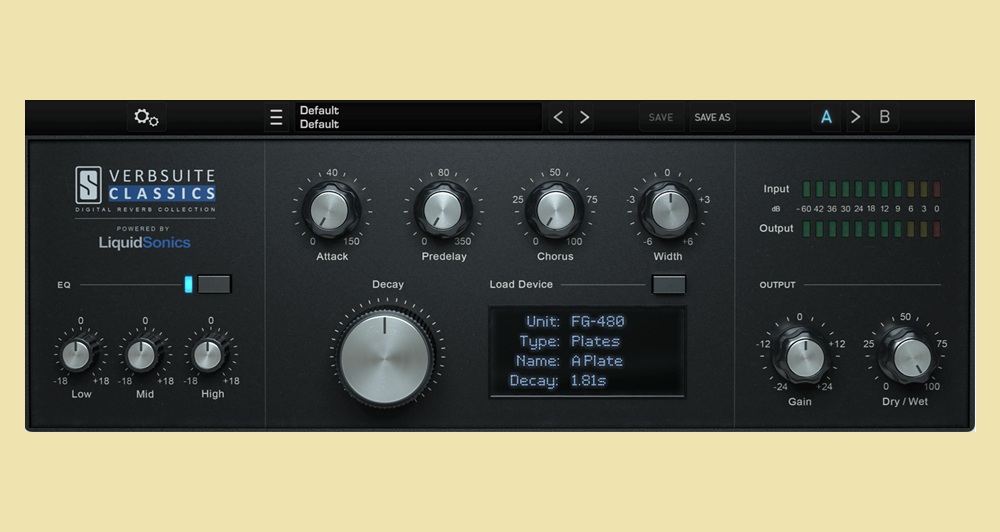Viewport: 1000px width, 532px height.
Task: Go to previous preset arrow
Action: pyautogui.click(x=558, y=117)
